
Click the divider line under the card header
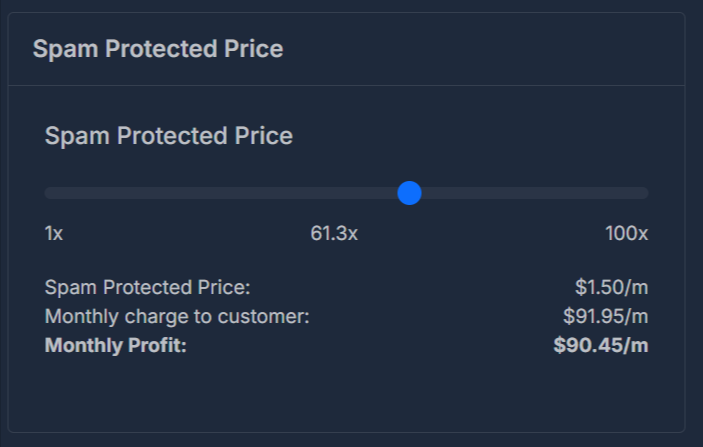(346, 85)
